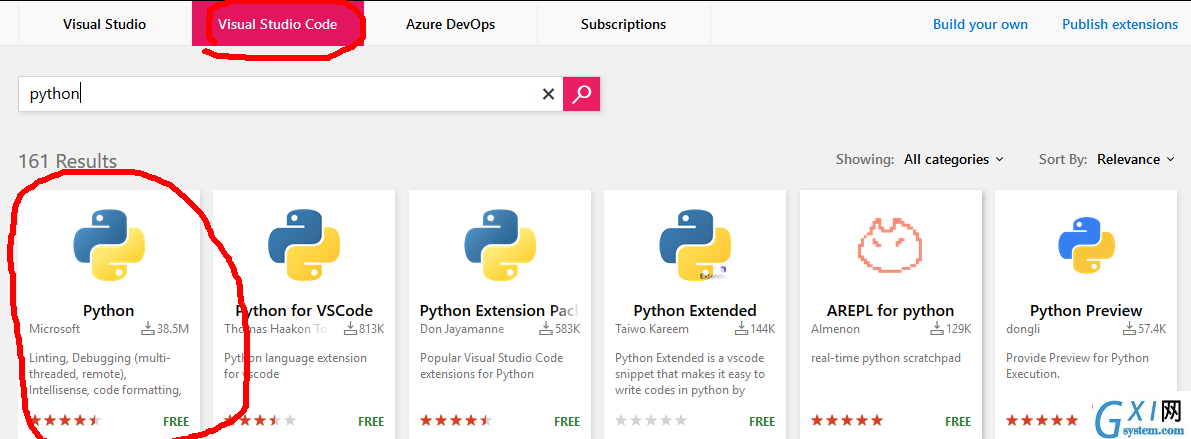Image resolution: width=1191 pixels, height=439 pixels.
Task: Click the Popular Visual Studio Code extensions description
Action: pos(491,366)
